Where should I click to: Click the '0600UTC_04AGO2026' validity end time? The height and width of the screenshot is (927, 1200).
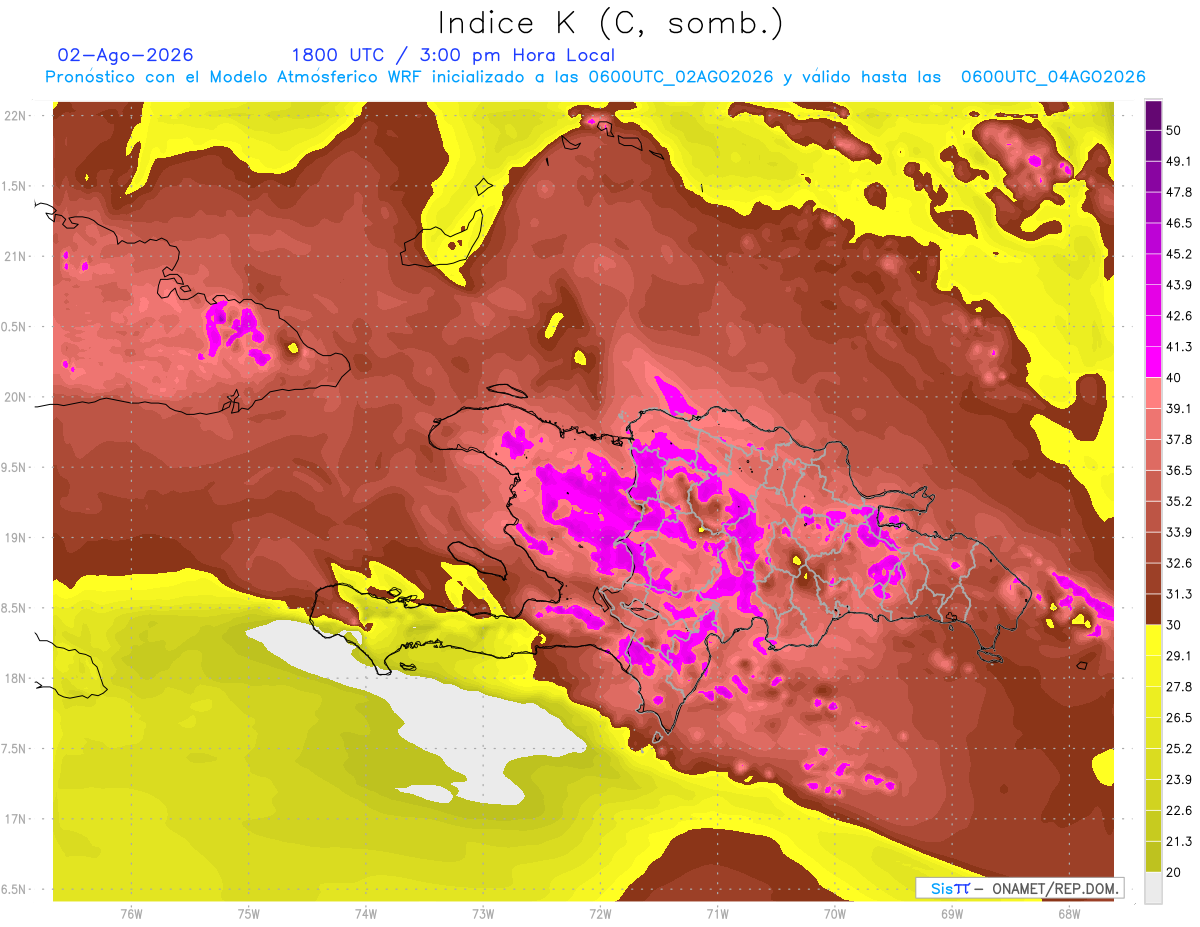(1053, 77)
